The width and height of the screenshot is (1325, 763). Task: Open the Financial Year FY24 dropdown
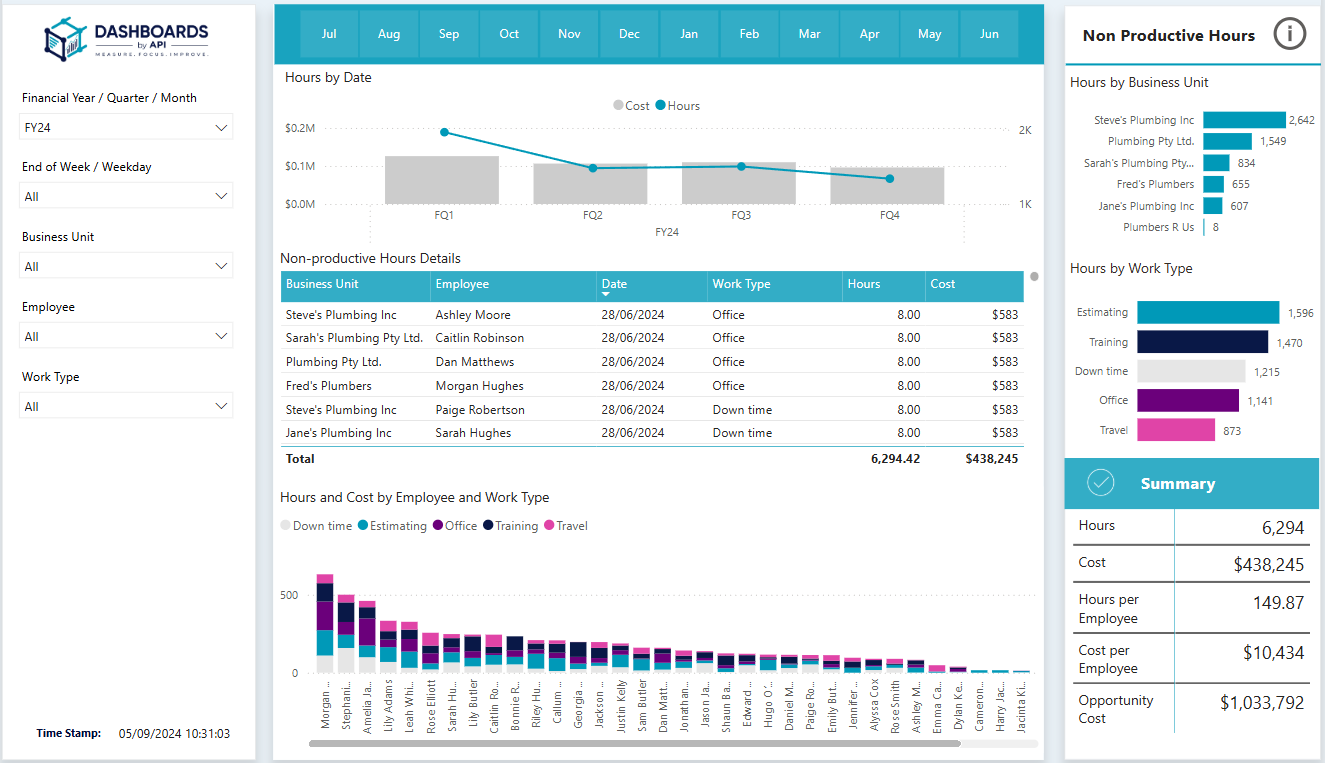coord(127,128)
